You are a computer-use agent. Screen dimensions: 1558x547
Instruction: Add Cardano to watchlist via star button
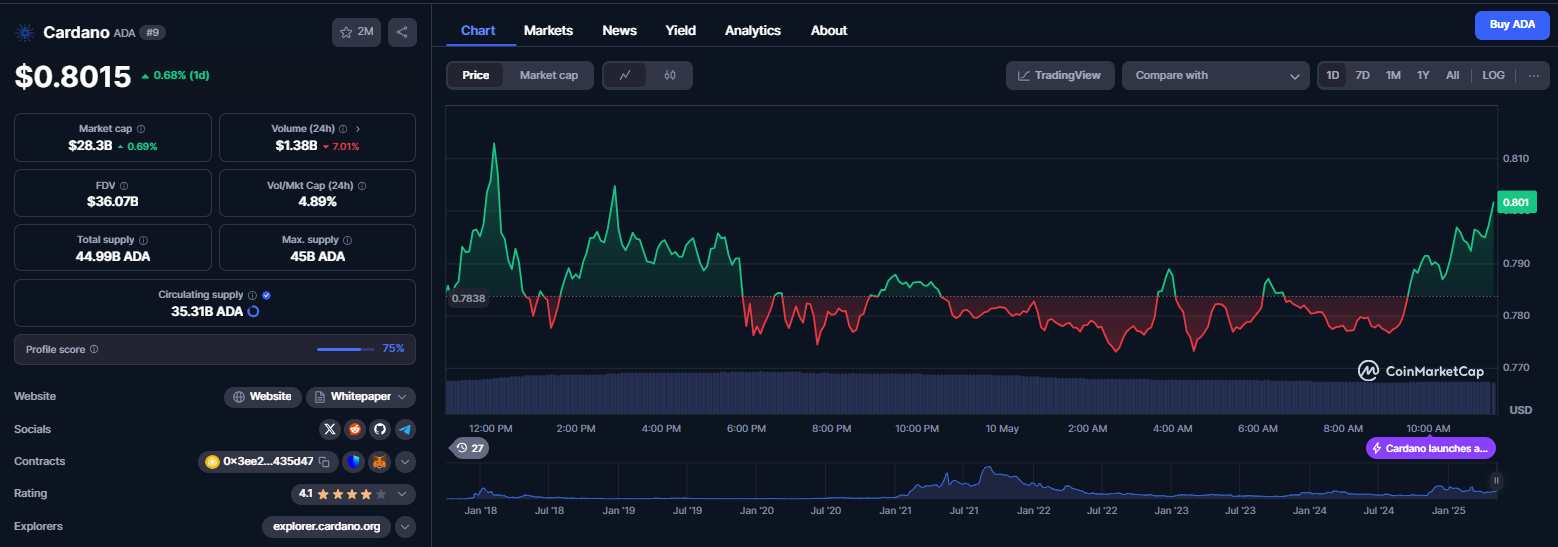click(356, 32)
